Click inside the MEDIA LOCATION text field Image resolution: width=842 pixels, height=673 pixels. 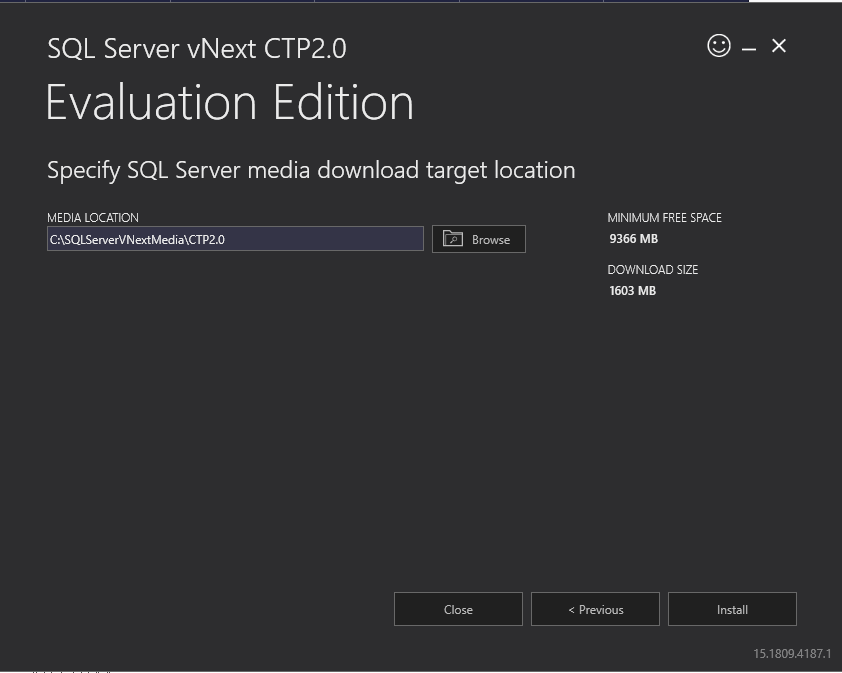(x=234, y=238)
